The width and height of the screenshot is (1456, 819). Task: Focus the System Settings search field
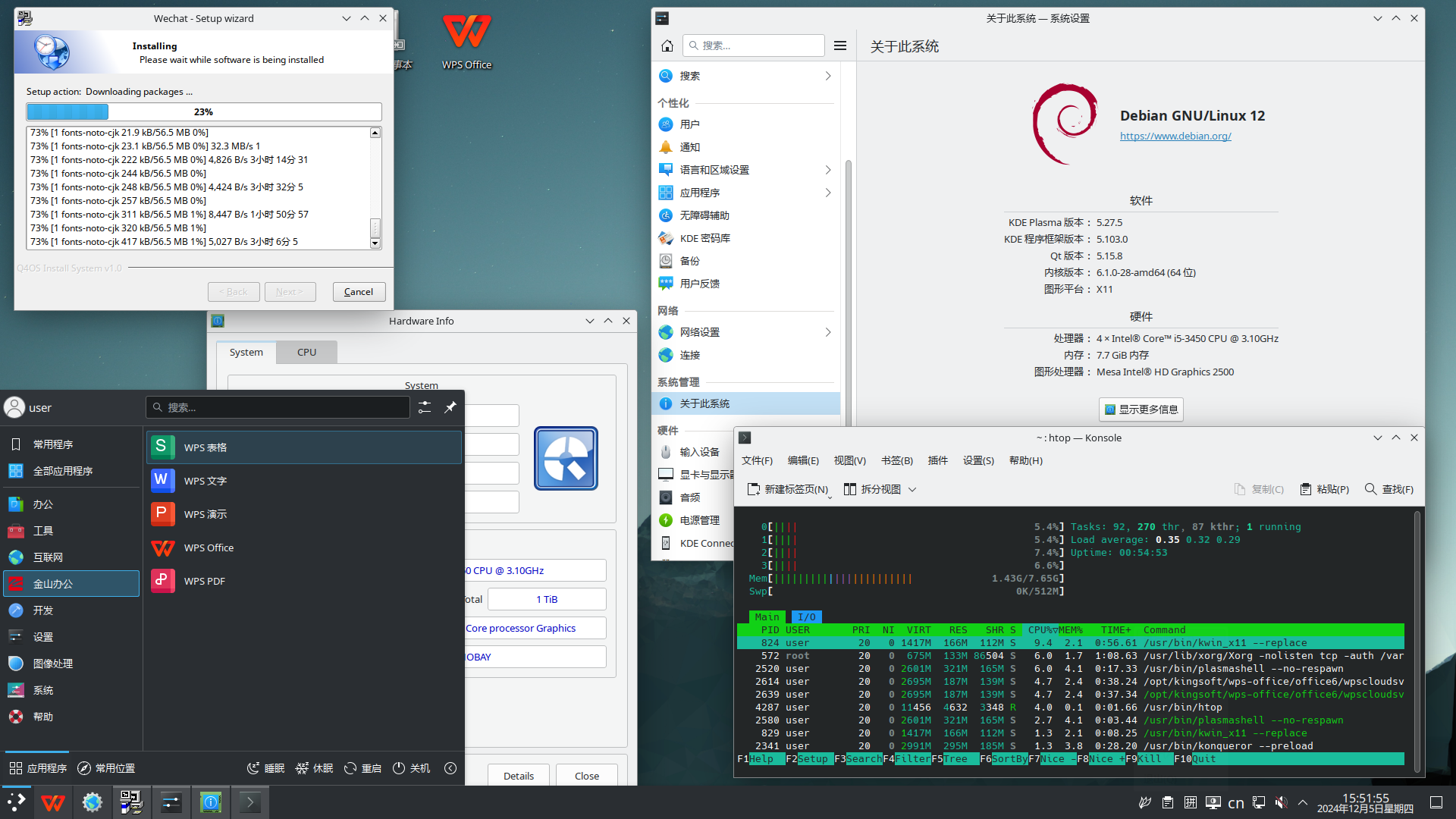point(753,45)
